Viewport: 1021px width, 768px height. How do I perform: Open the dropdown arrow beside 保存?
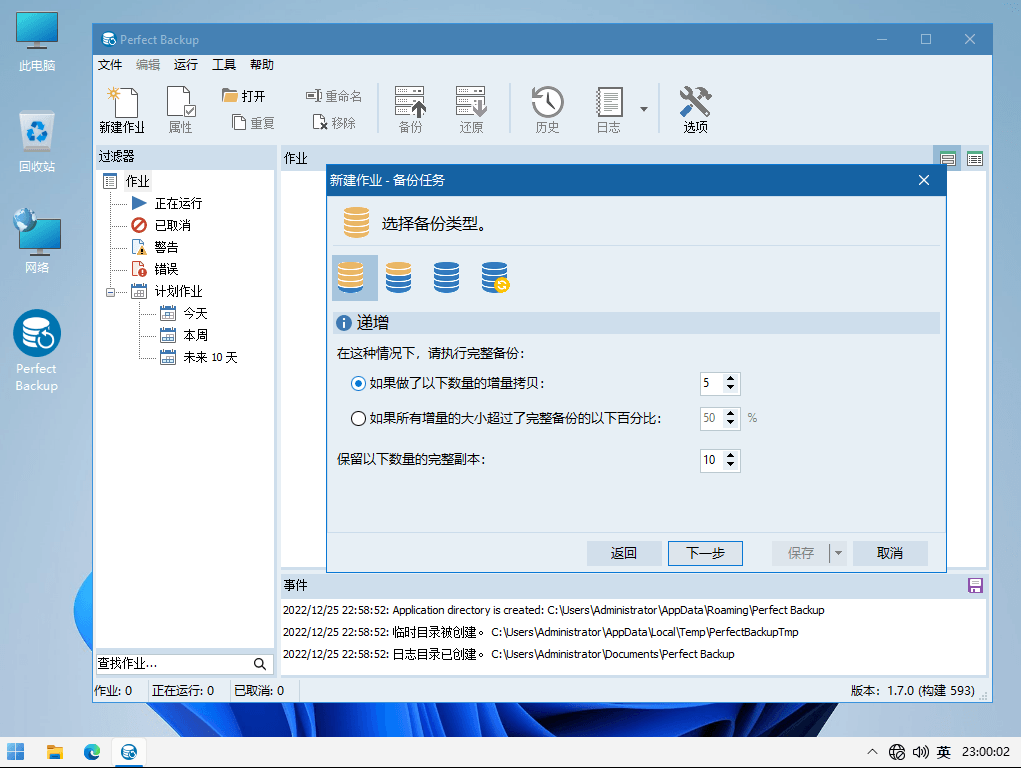point(838,553)
